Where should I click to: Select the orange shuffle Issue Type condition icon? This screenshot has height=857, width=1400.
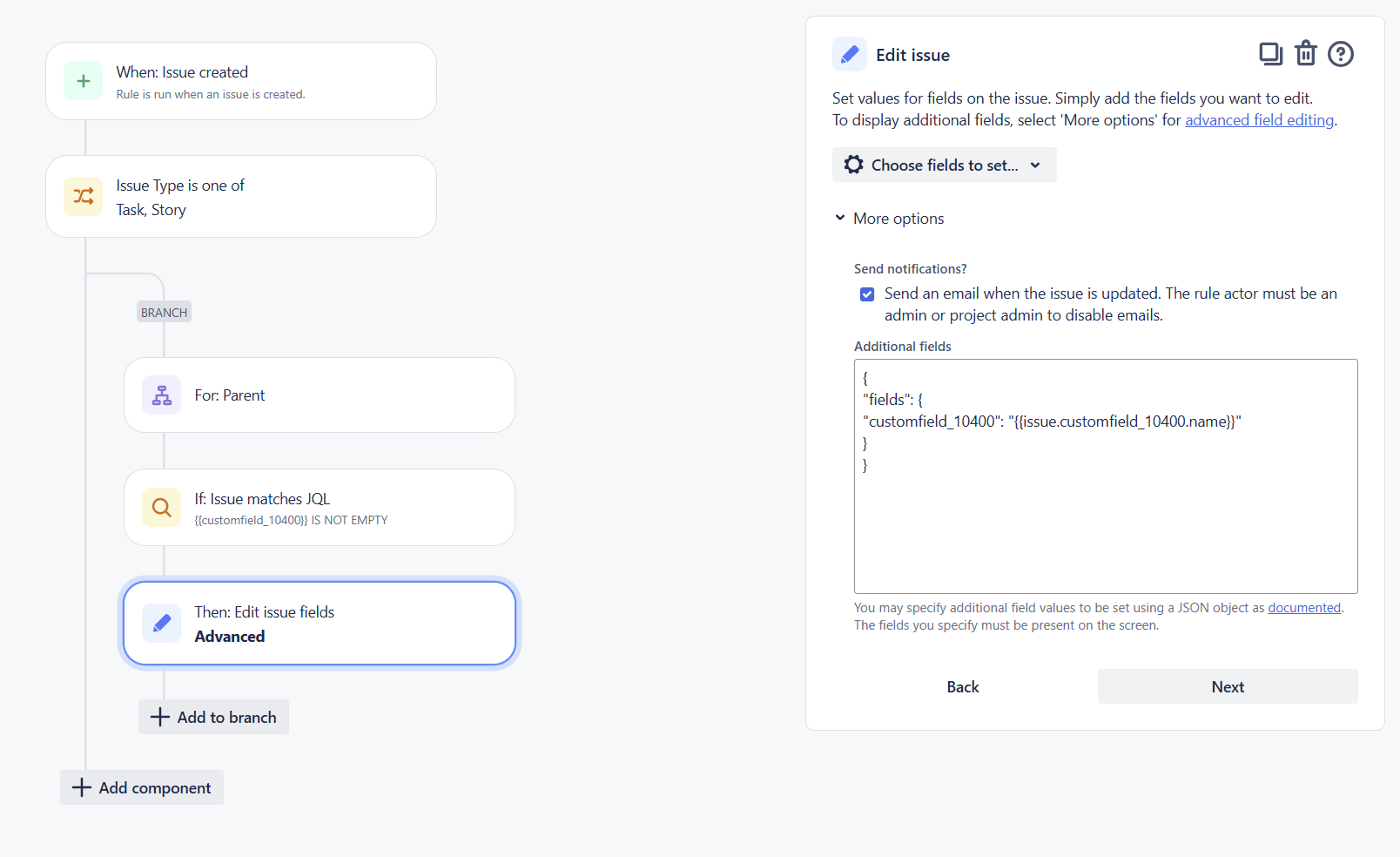[84, 196]
